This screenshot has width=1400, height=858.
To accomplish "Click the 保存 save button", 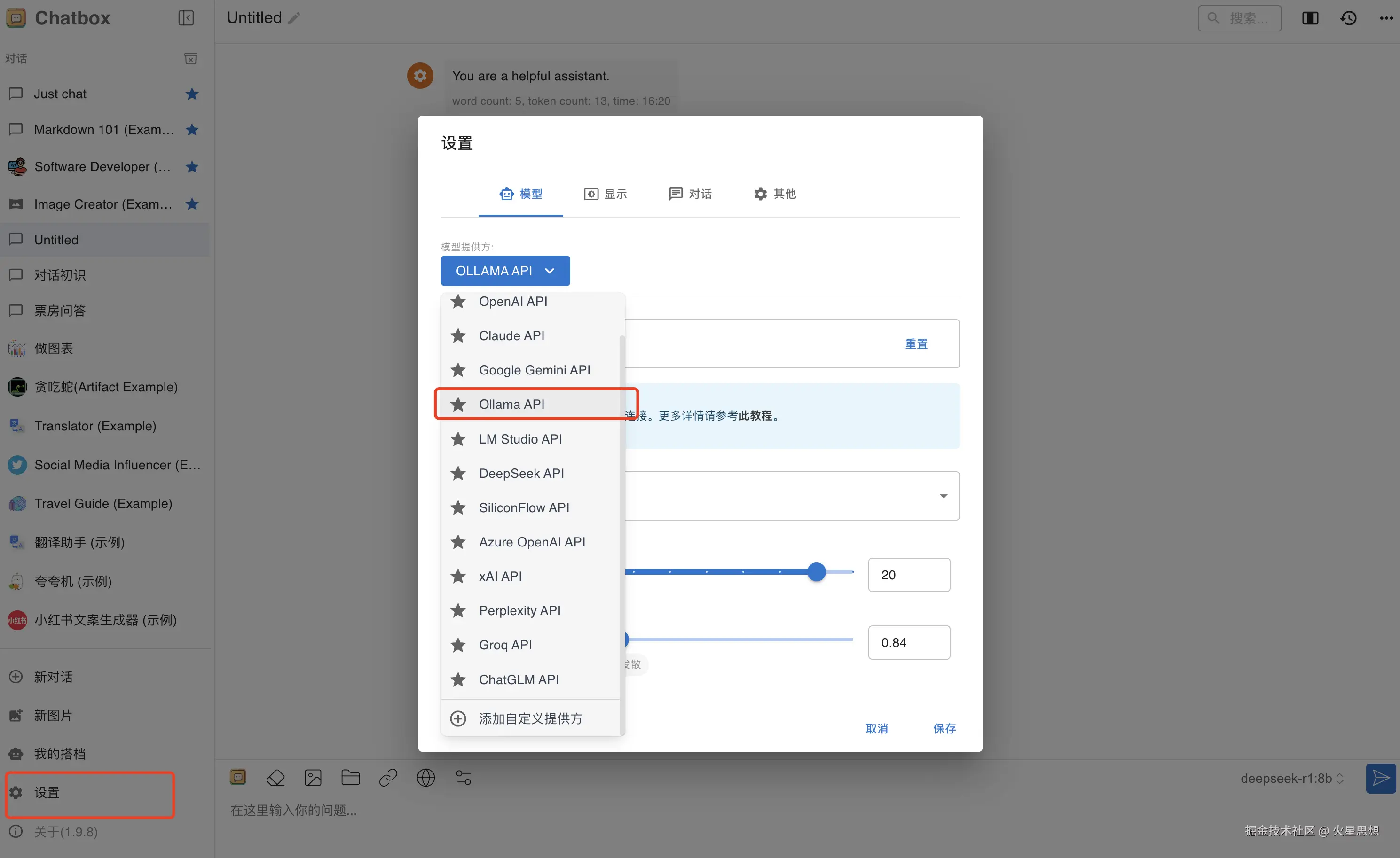I will coord(944,728).
